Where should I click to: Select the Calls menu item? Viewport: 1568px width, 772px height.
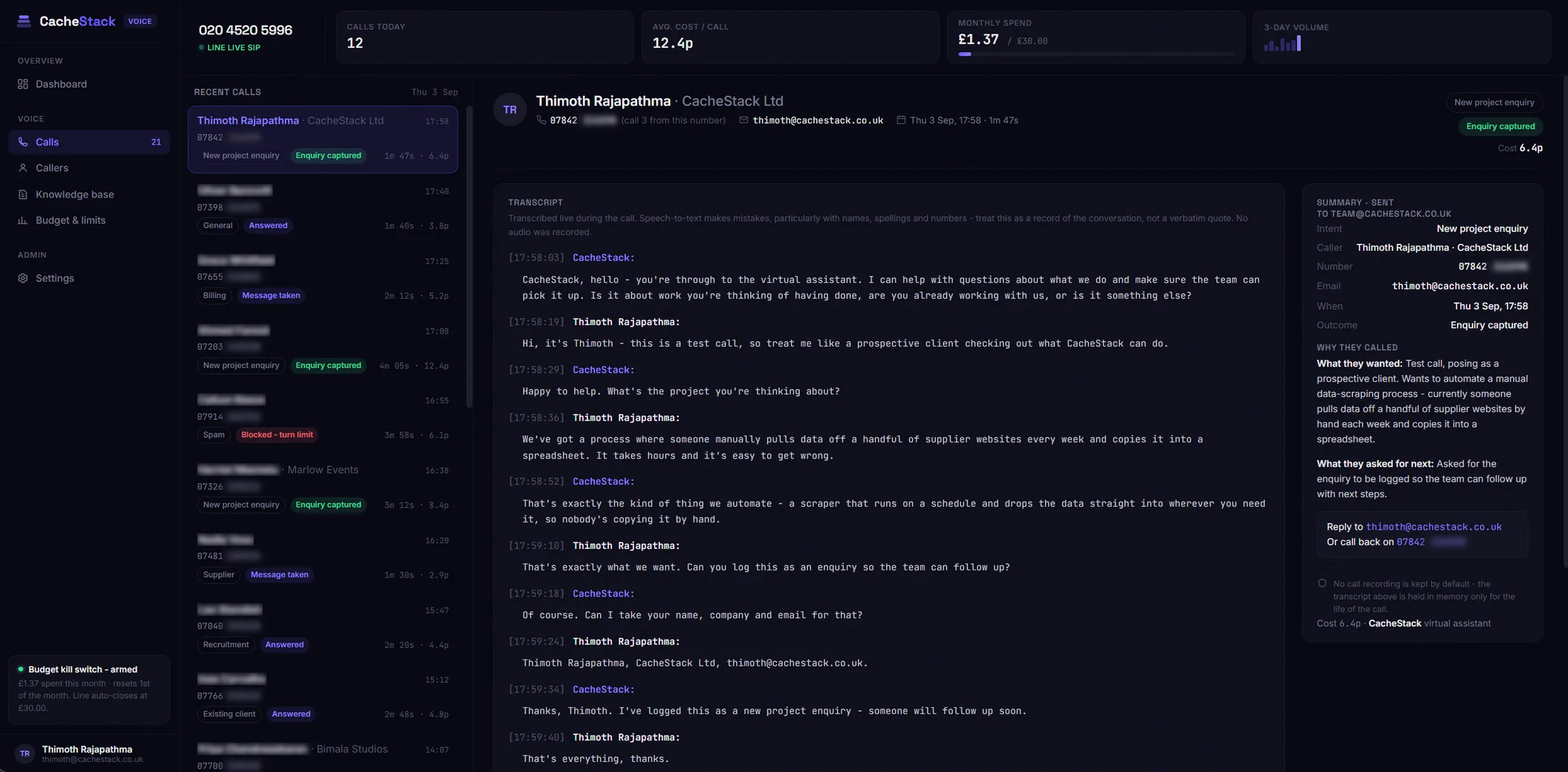(x=89, y=142)
